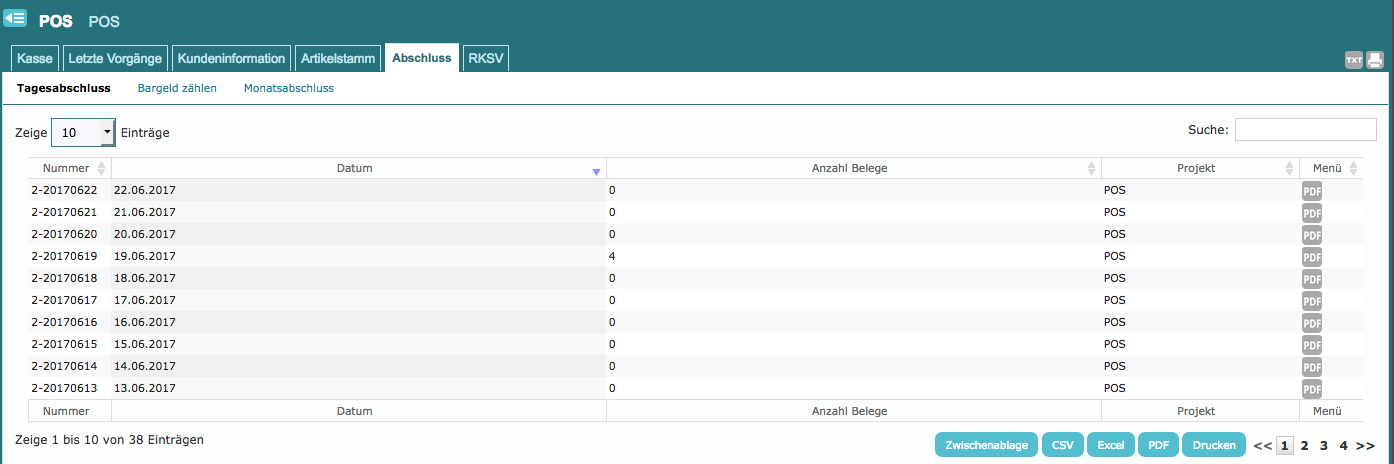Copy table using Zwischenablage button
Image resolution: width=1394 pixels, height=464 pixels.
pyautogui.click(x=986, y=445)
